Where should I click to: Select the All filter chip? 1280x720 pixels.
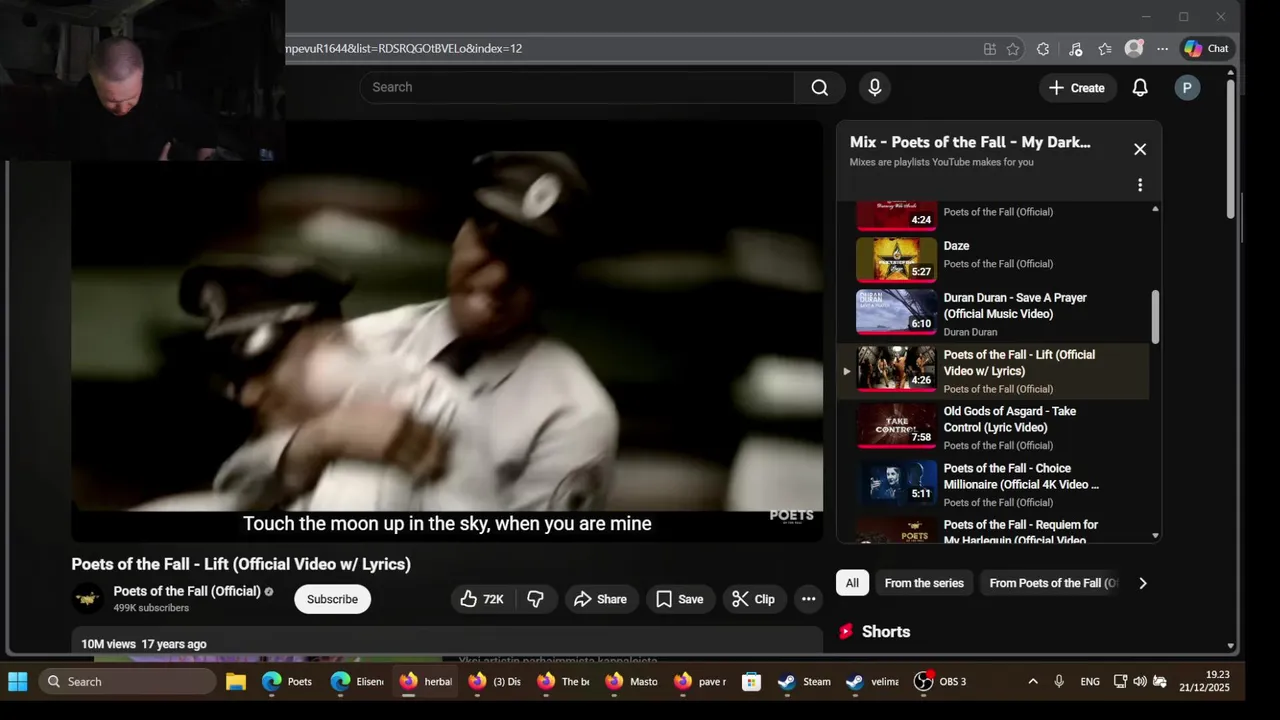852,583
